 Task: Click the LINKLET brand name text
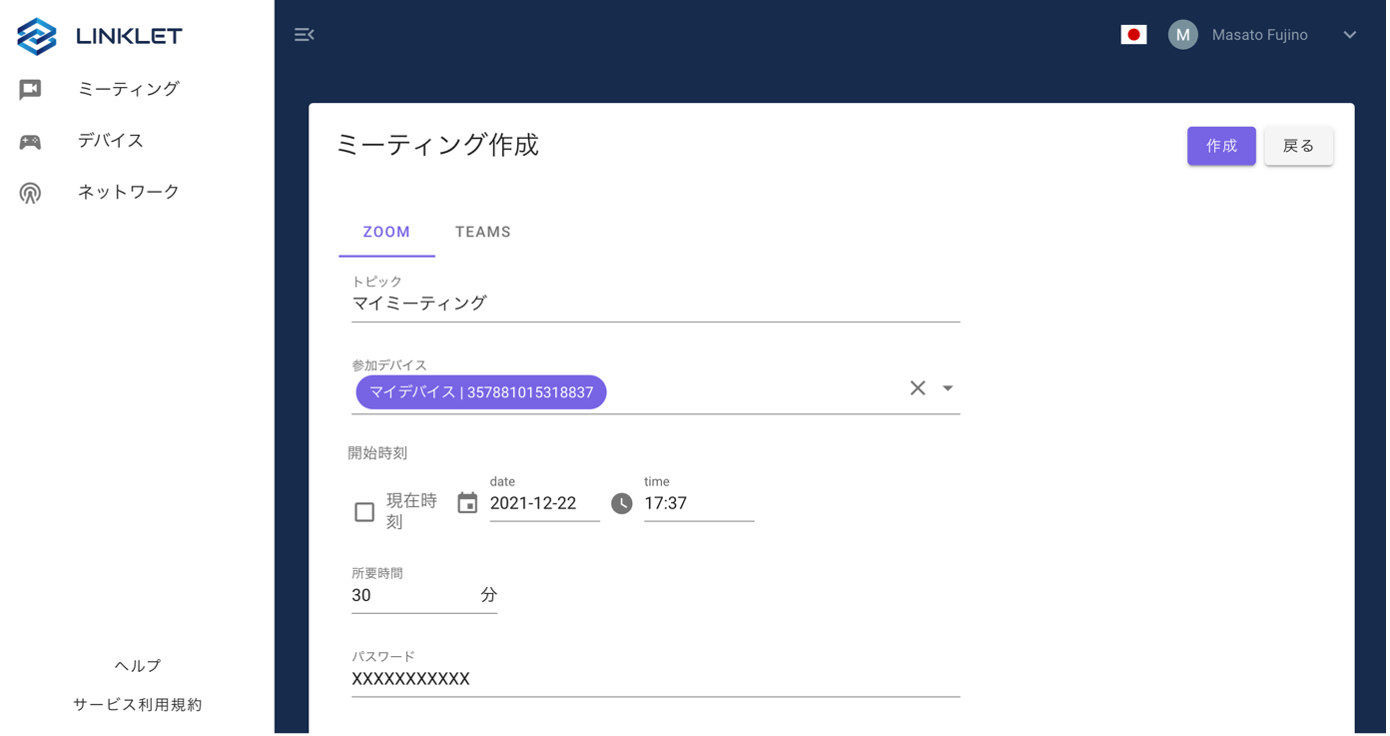point(129,36)
